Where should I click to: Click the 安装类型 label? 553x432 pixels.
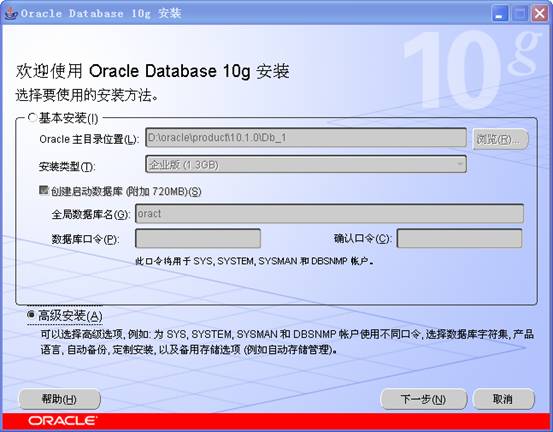tap(67, 166)
